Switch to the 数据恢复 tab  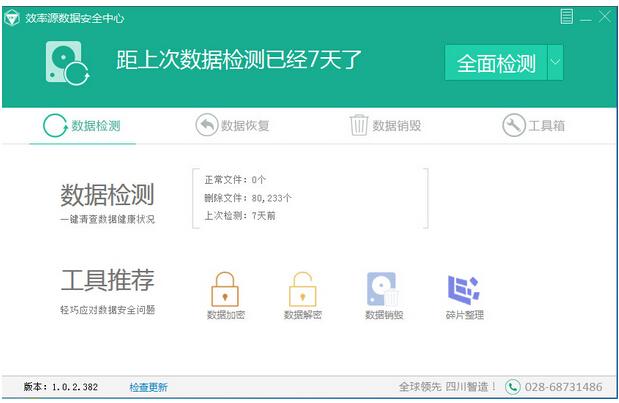[233, 126]
